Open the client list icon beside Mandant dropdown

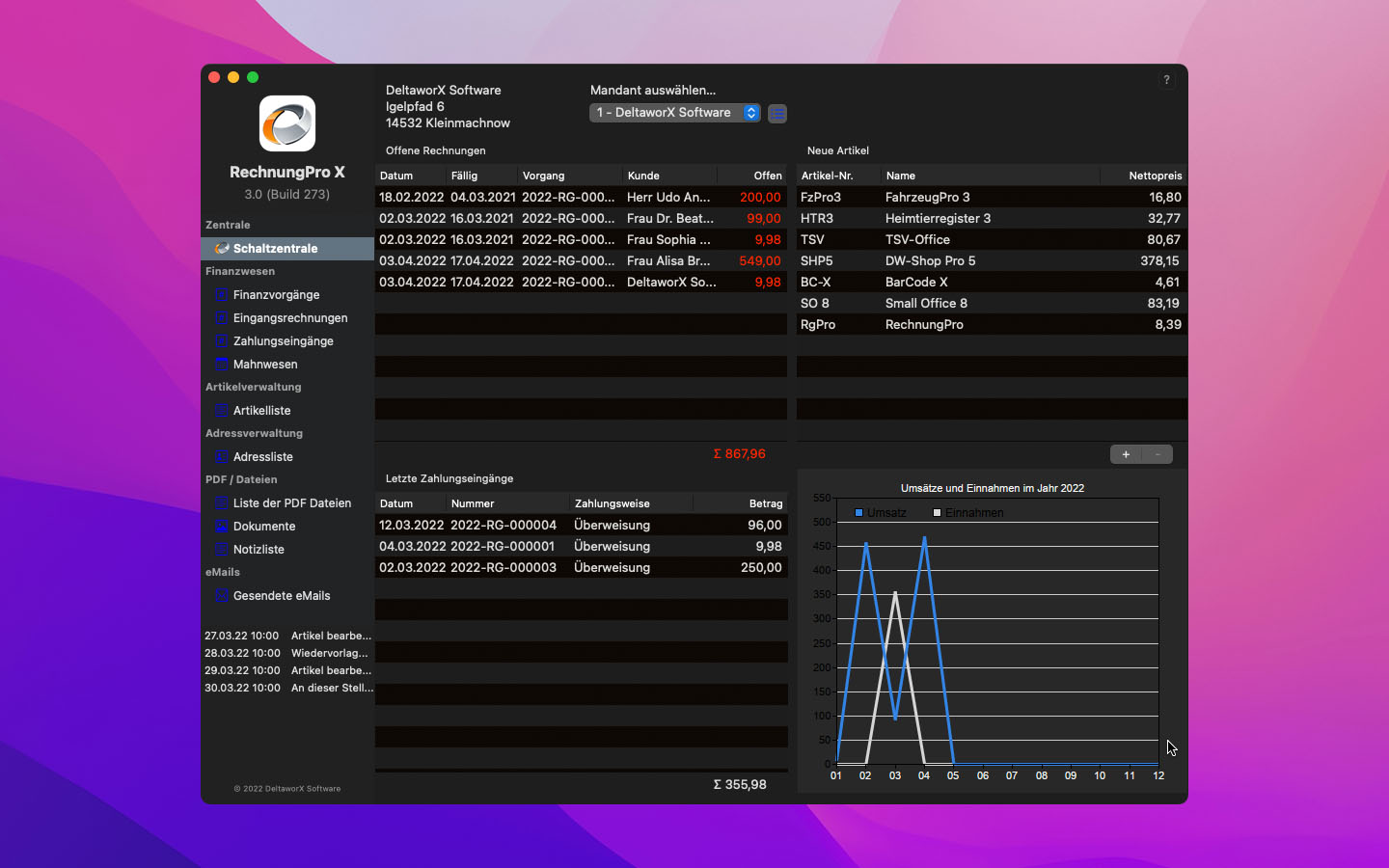click(x=777, y=114)
